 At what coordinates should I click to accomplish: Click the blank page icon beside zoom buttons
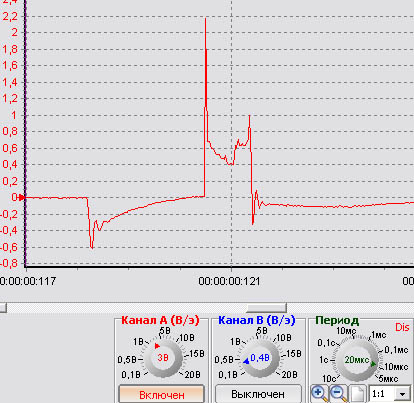(x=358, y=393)
